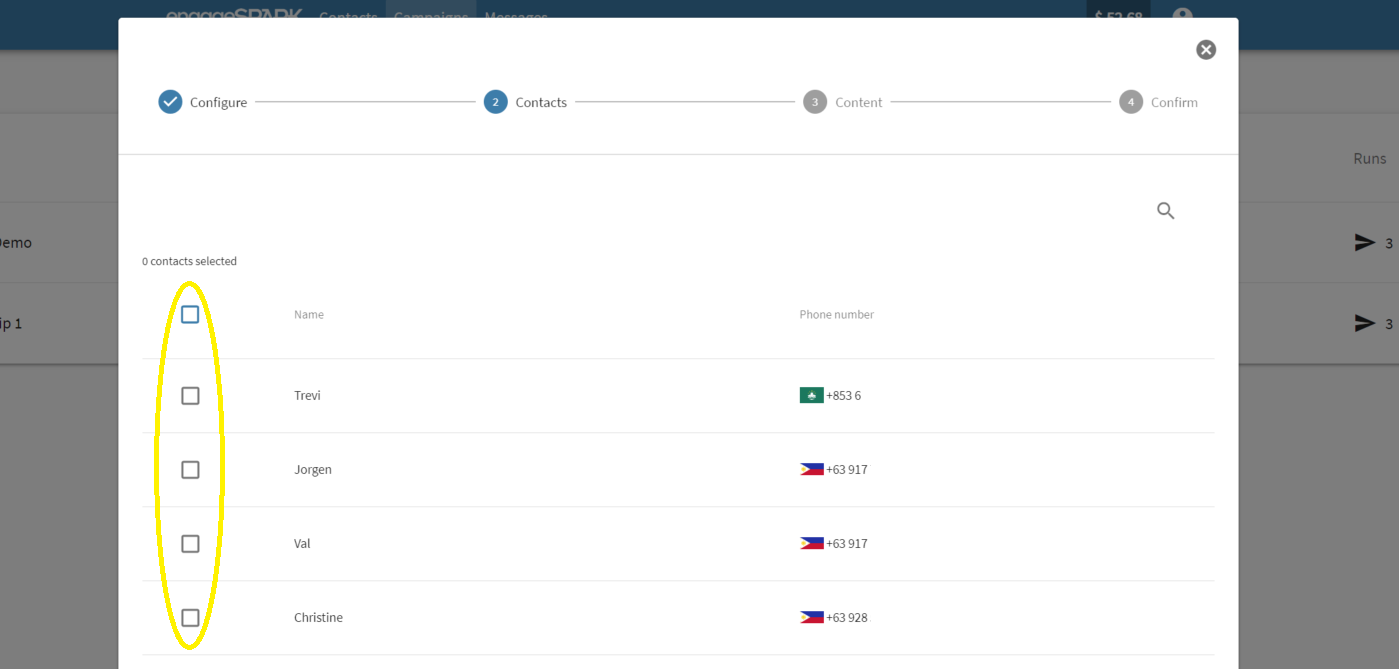Click the search contacts magnifier icon
The width and height of the screenshot is (1399, 669).
coord(1165,211)
